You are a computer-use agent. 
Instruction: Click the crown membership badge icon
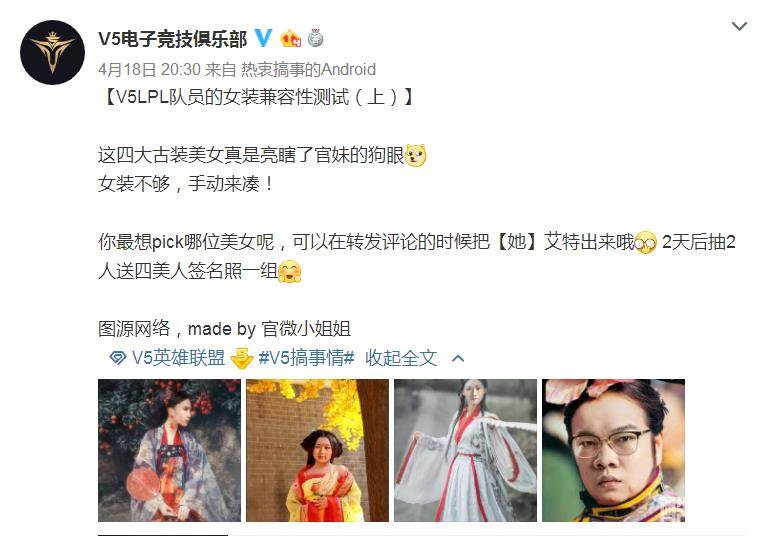pos(290,38)
